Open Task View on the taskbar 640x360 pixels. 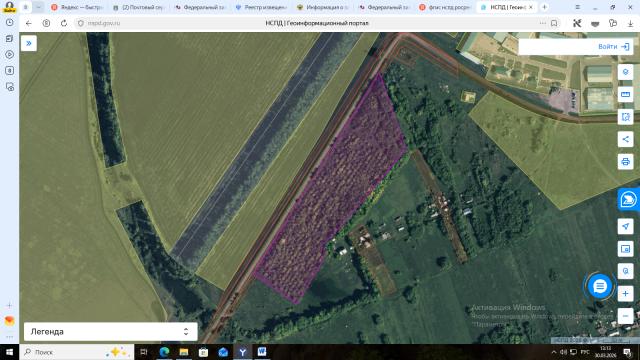(144, 352)
